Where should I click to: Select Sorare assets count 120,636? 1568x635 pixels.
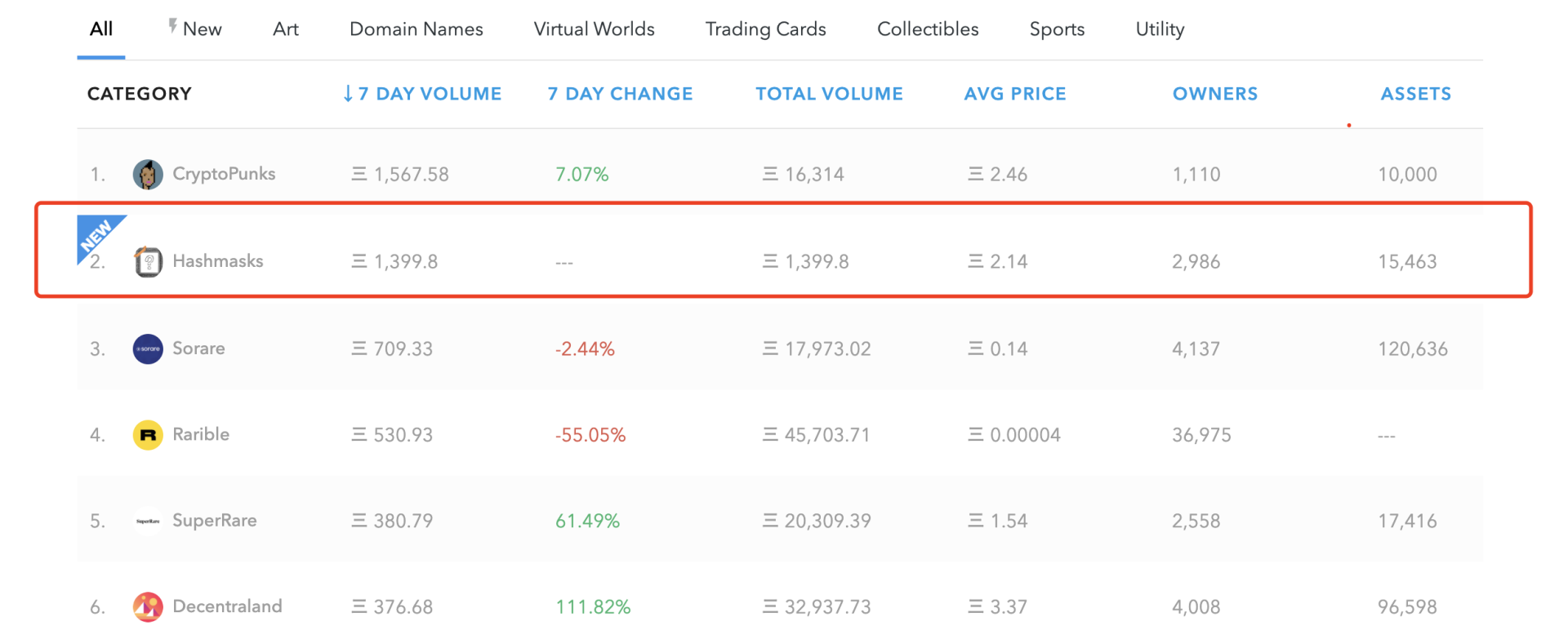1413,349
